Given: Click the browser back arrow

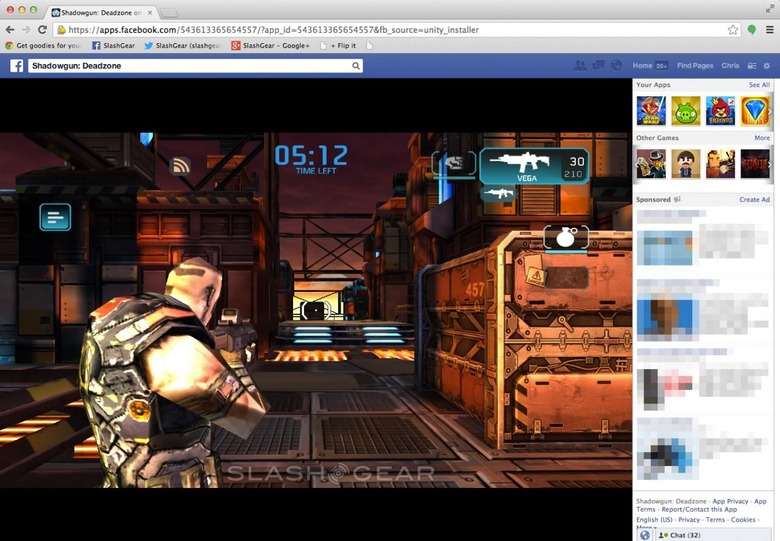Looking at the screenshot, I should [10, 30].
